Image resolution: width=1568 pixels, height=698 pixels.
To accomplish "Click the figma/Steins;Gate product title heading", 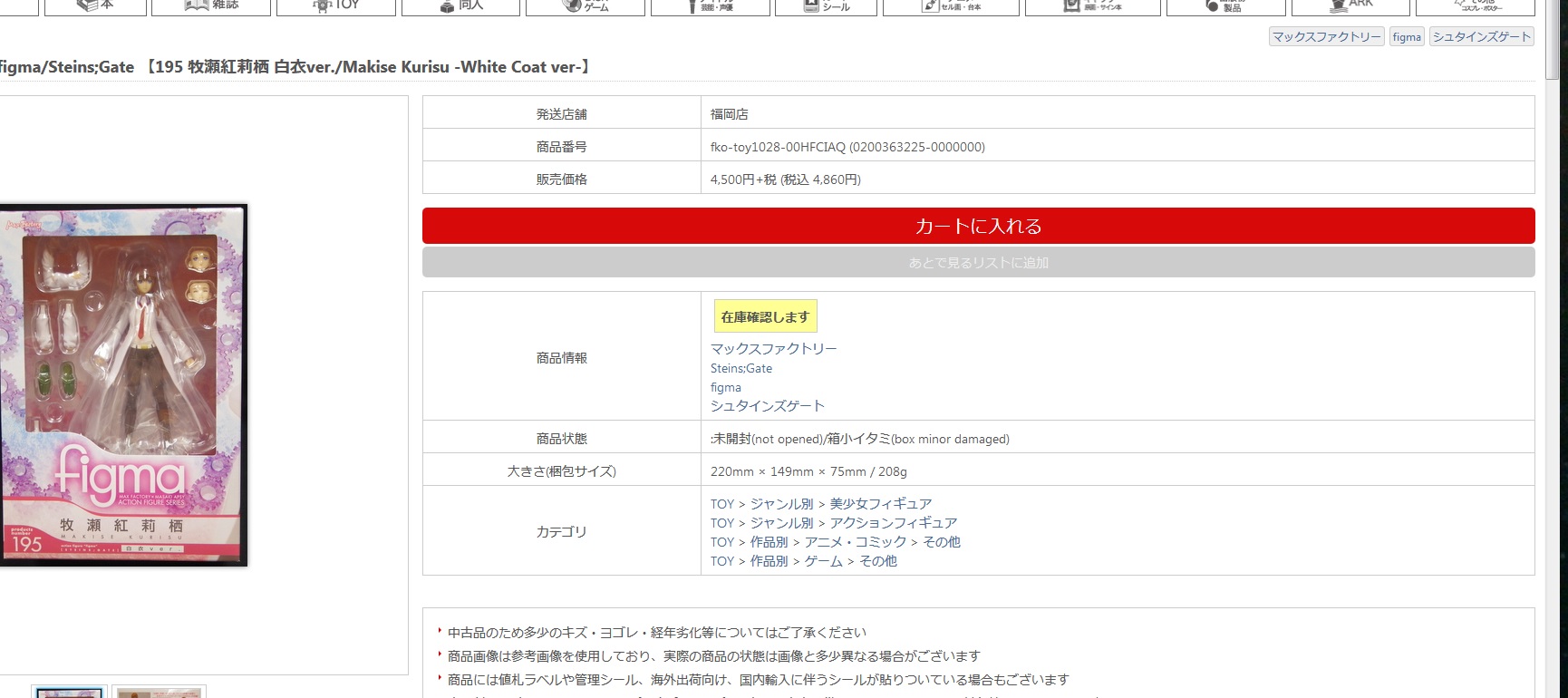I will (294, 67).
